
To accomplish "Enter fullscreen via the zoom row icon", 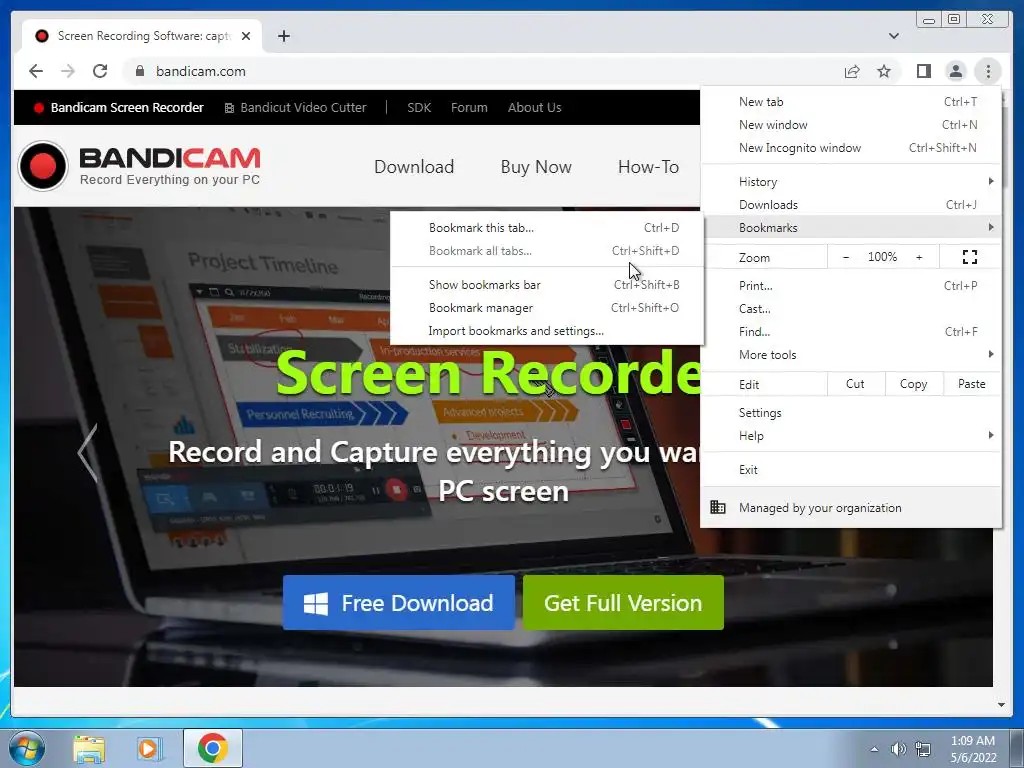I will tap(970, 257).
